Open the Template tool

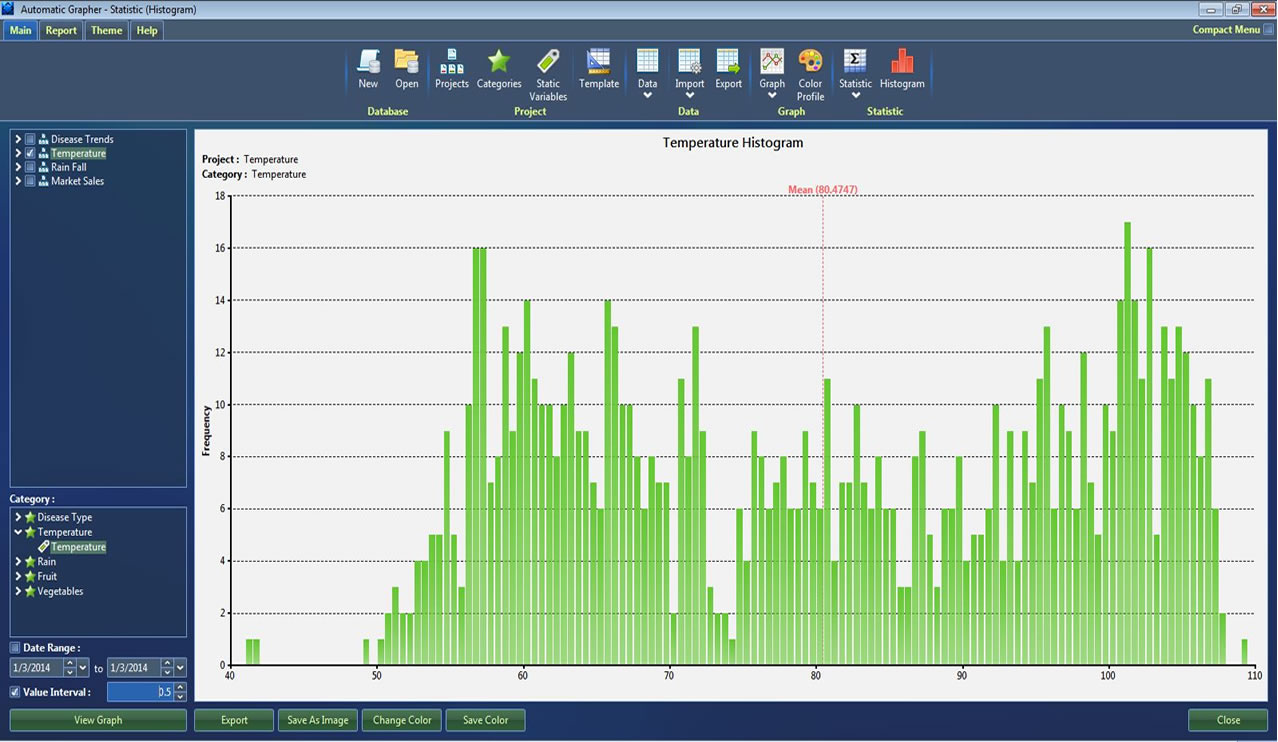coord(598,61)
